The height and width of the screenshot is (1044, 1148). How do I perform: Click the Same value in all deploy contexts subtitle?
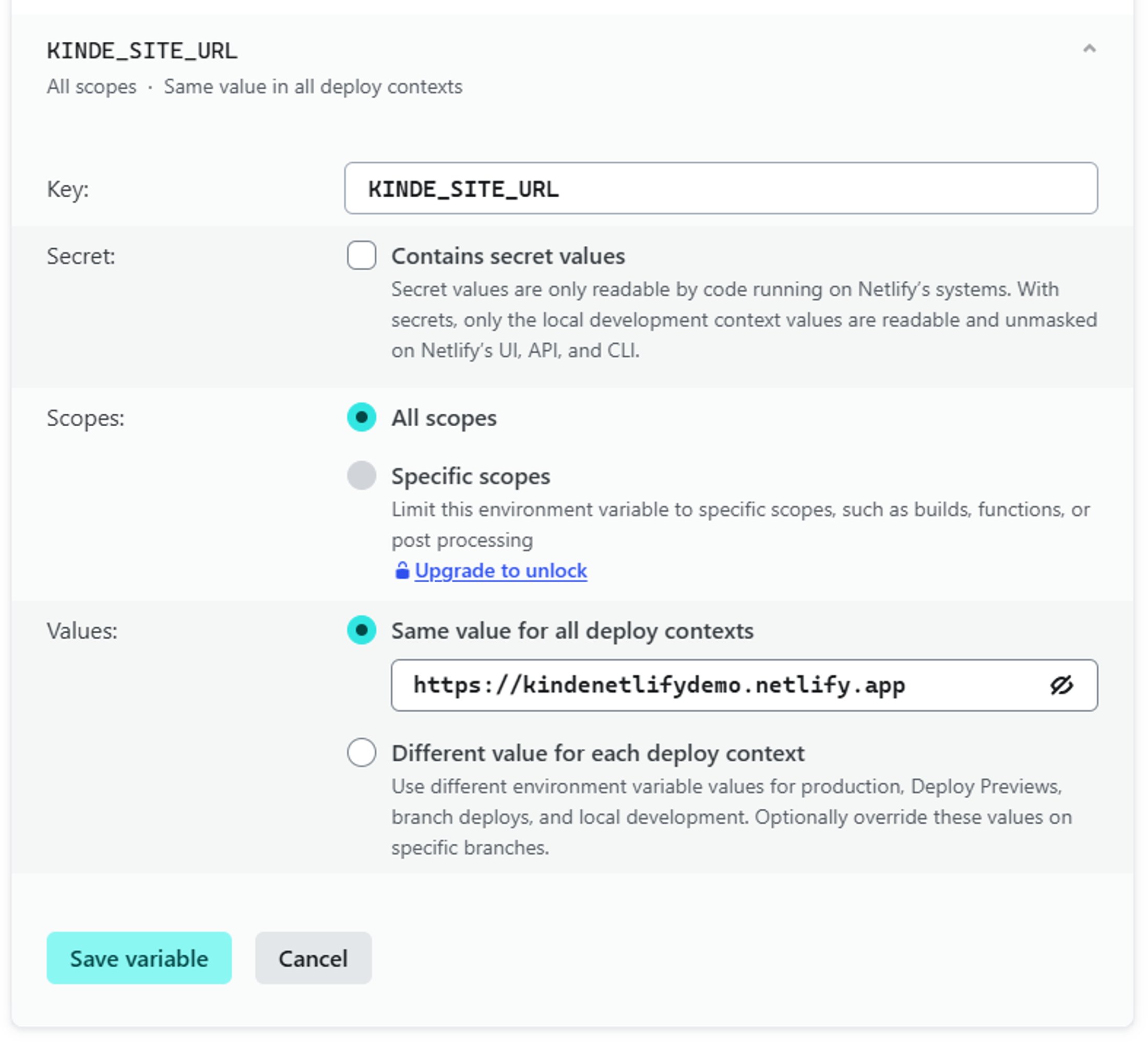[313, 87]
